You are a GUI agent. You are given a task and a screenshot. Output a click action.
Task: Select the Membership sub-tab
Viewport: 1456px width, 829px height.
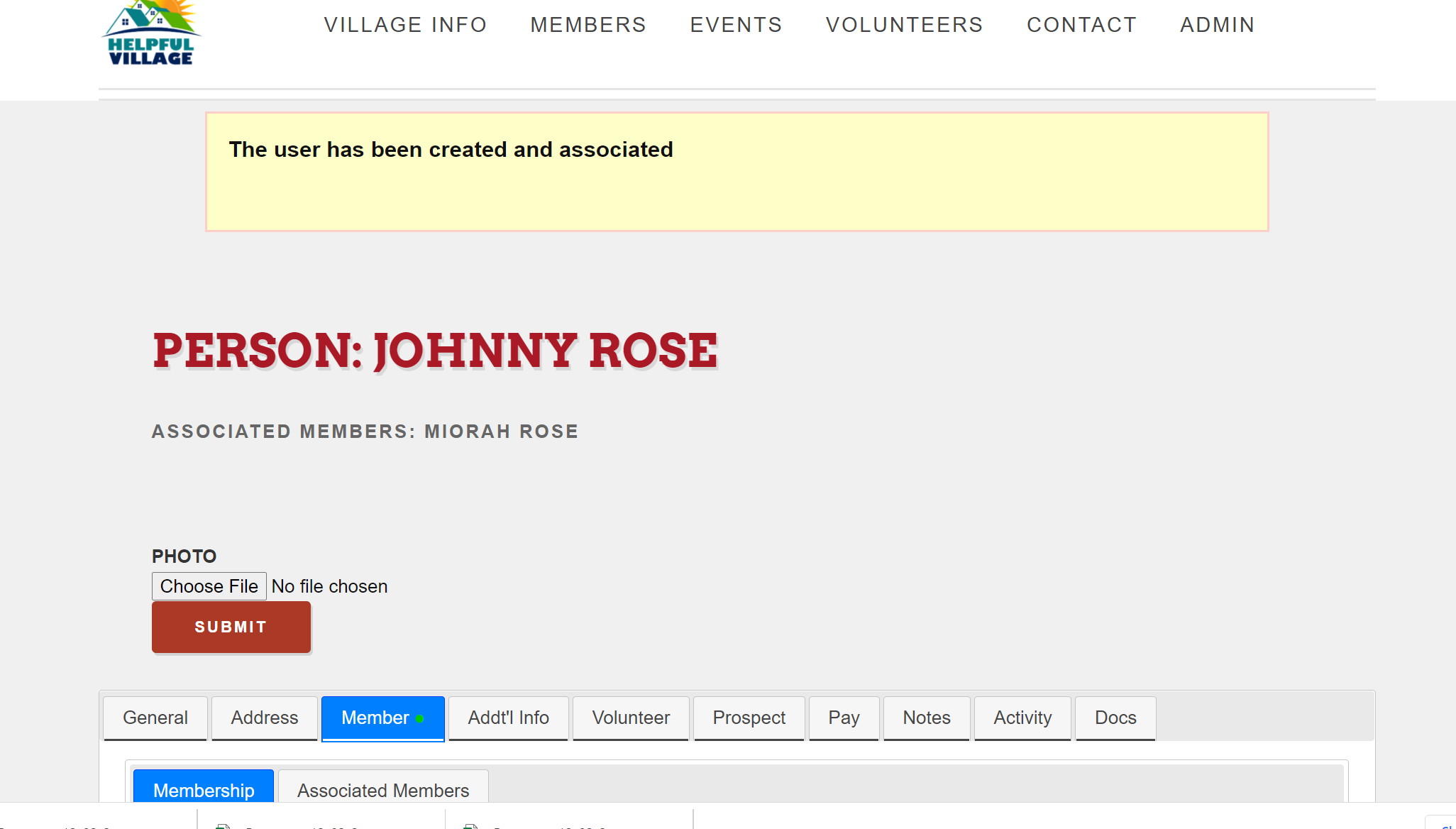(x=204, y=786)
